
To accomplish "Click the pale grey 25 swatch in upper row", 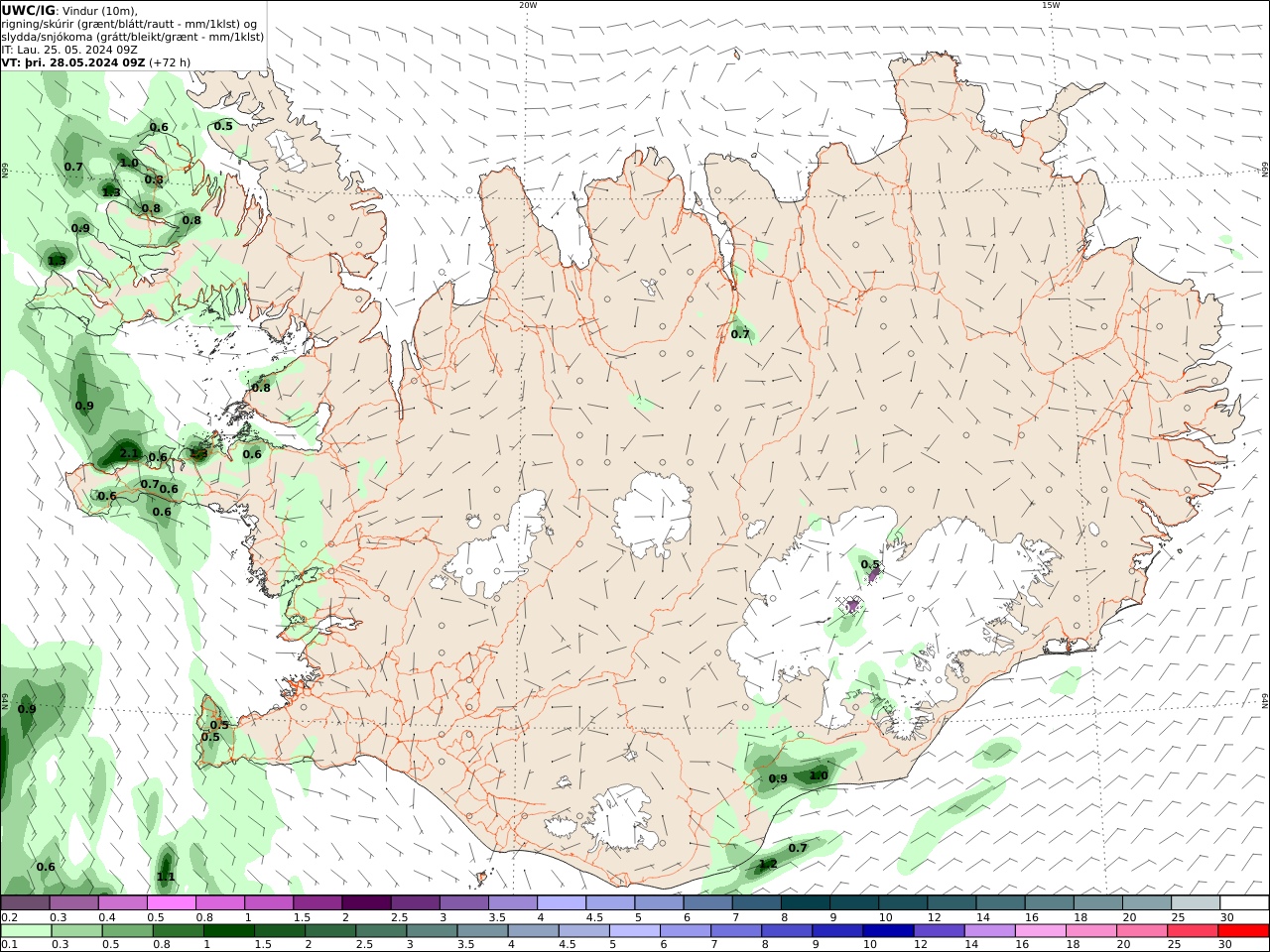I will point(1196,903).
